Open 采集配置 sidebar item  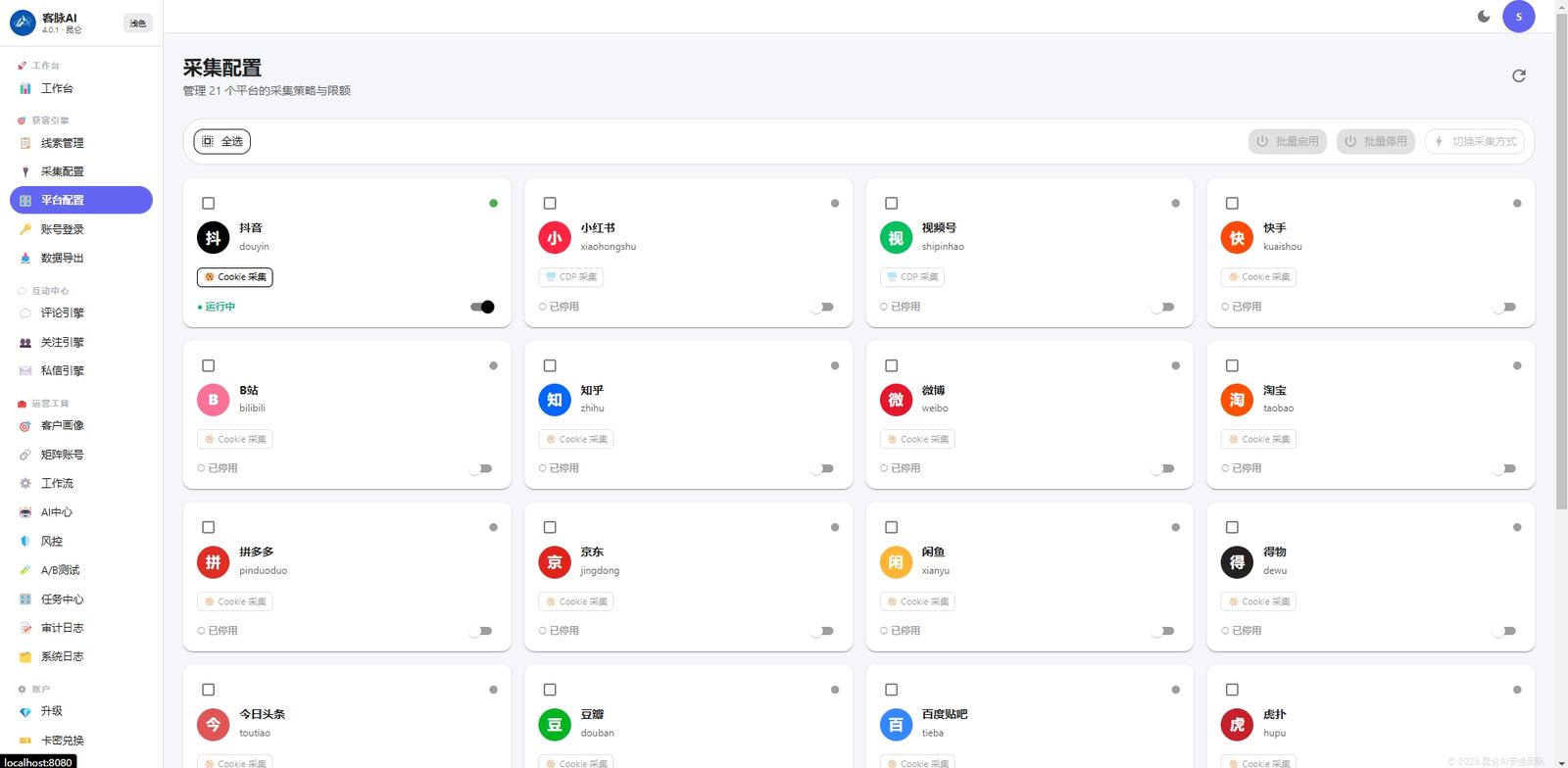[x=80, y=171]
